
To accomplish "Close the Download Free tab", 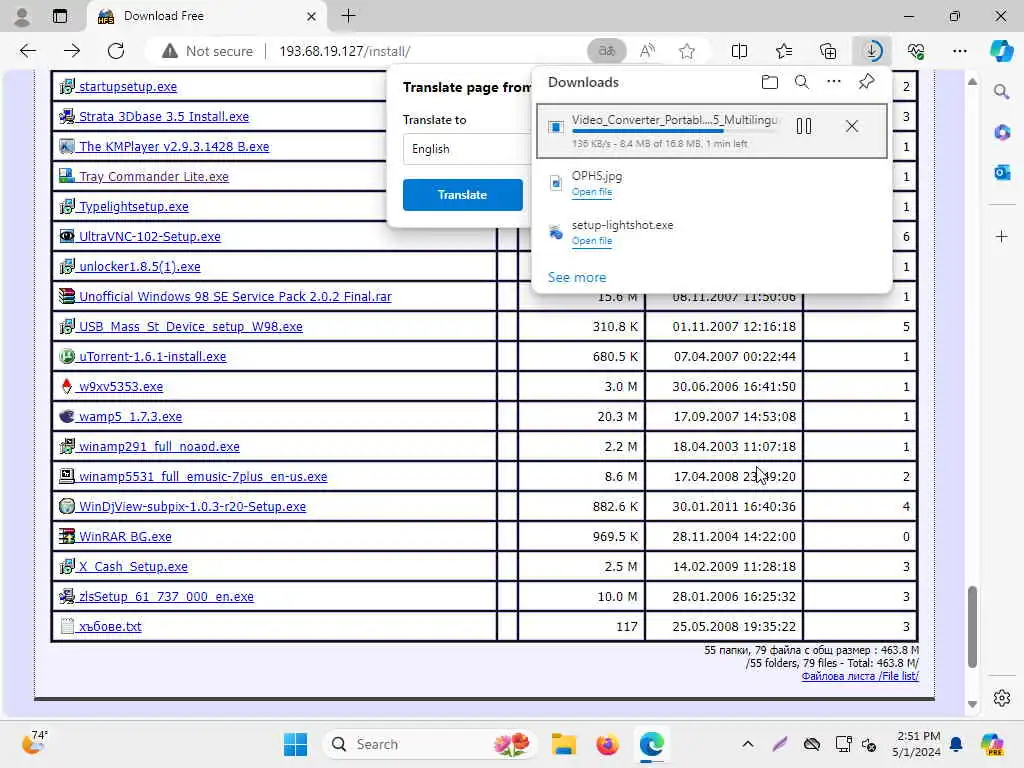I will pyautogui.click(x=312, y=16).
